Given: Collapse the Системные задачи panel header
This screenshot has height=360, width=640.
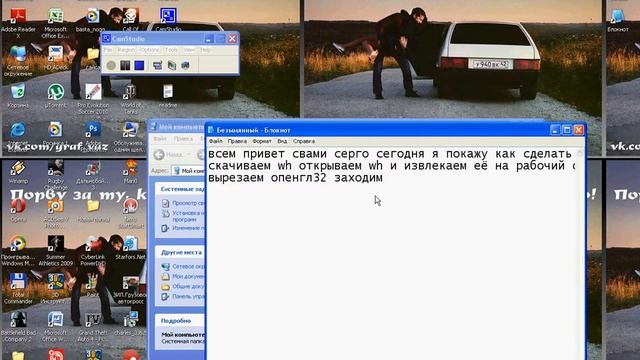Looking at the screenshot, I should tap(180, 189).
